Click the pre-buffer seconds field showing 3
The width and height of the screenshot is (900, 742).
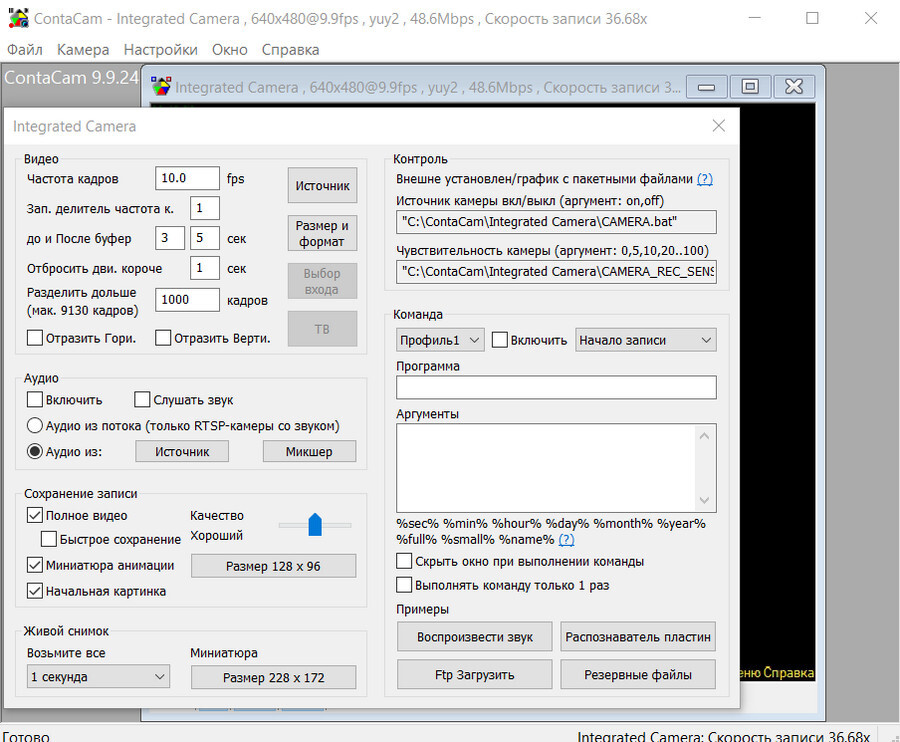click(170, 238)
